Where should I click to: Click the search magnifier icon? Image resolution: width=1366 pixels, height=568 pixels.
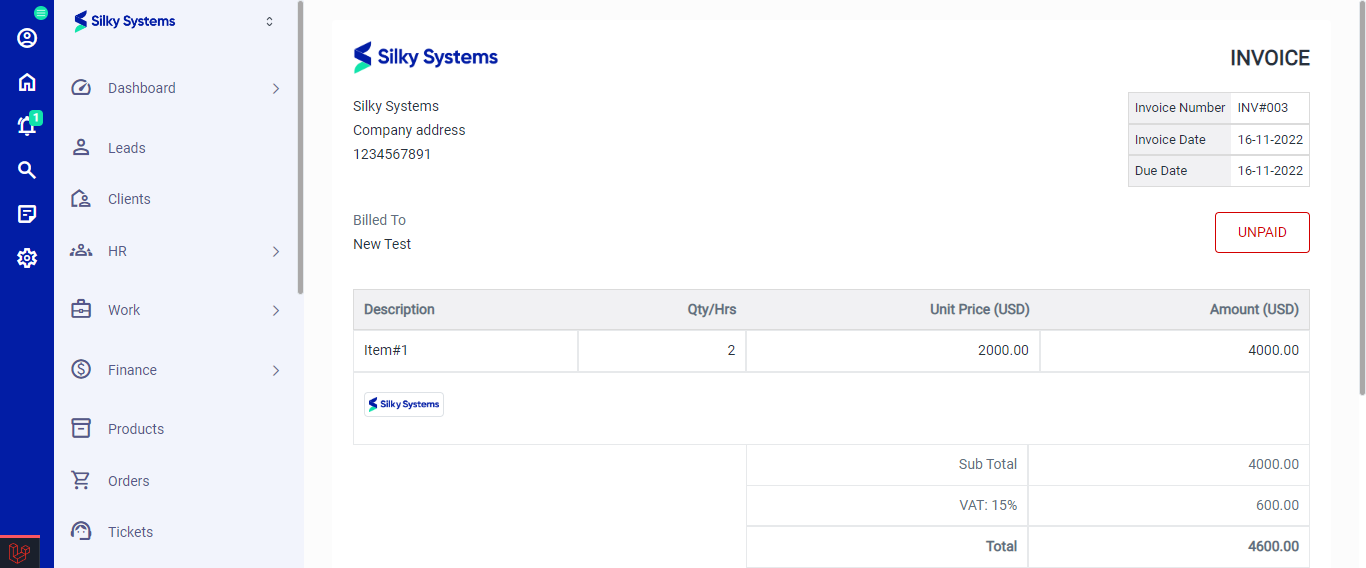pos(27,170)
